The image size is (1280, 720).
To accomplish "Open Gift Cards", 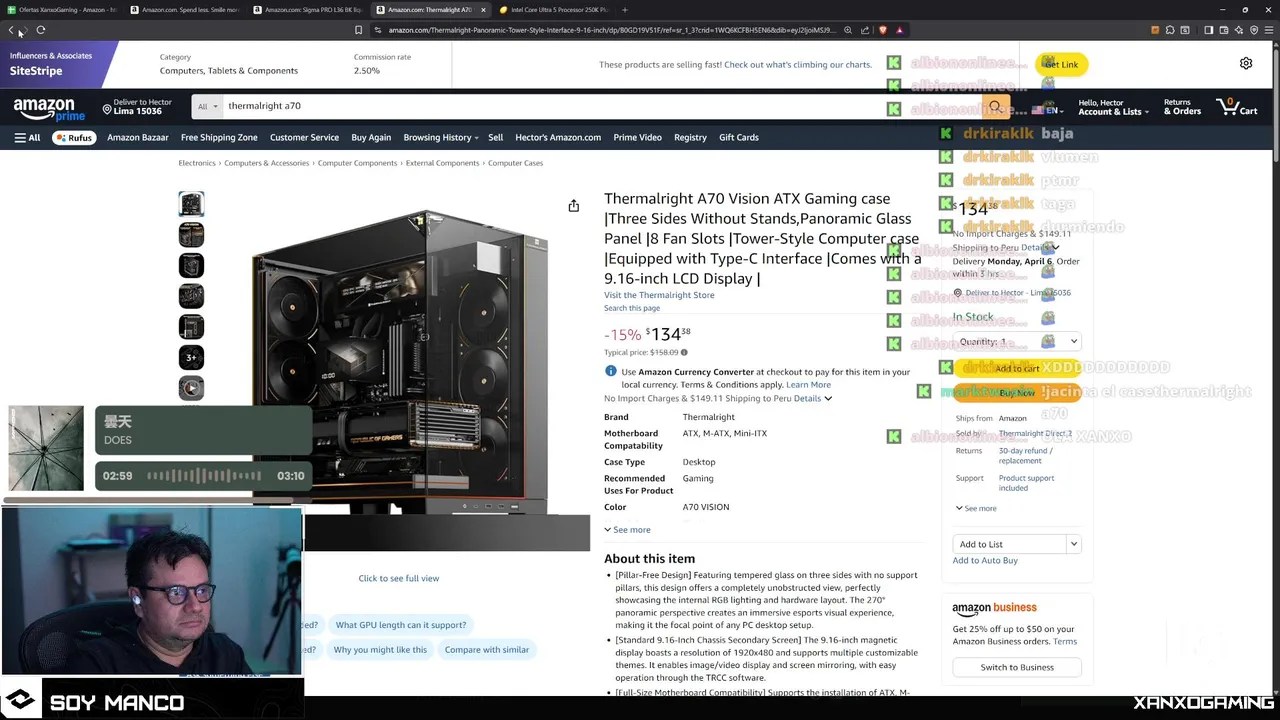I will 739,137.
